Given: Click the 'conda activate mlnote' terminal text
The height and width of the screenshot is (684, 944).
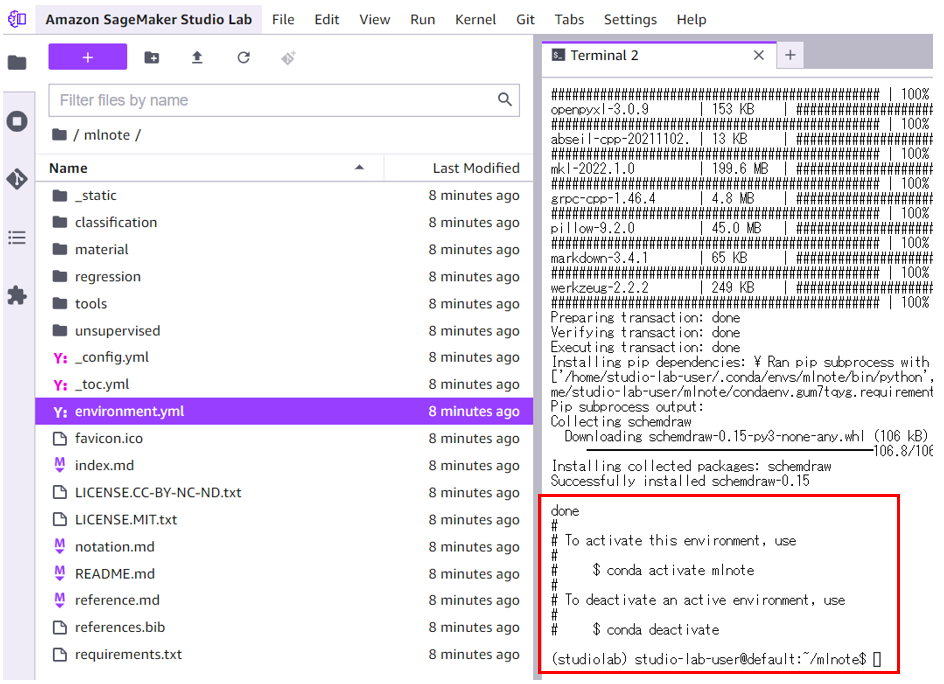Looking at the screenshot, I should click(680, 570).
